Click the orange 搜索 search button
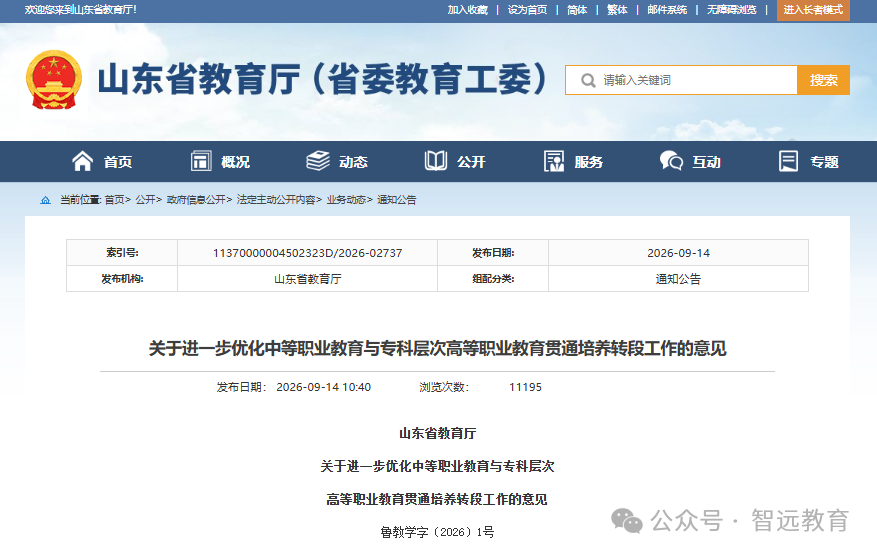877x555 pixels. click(x=823, y=80)
